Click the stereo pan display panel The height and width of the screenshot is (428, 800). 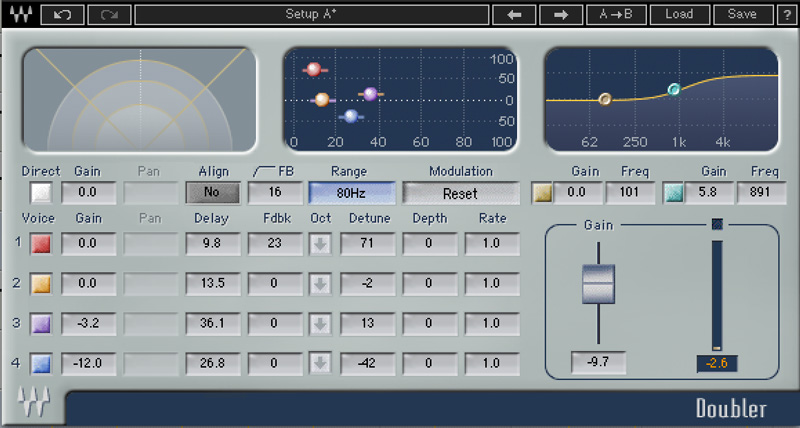coord(140,99)
